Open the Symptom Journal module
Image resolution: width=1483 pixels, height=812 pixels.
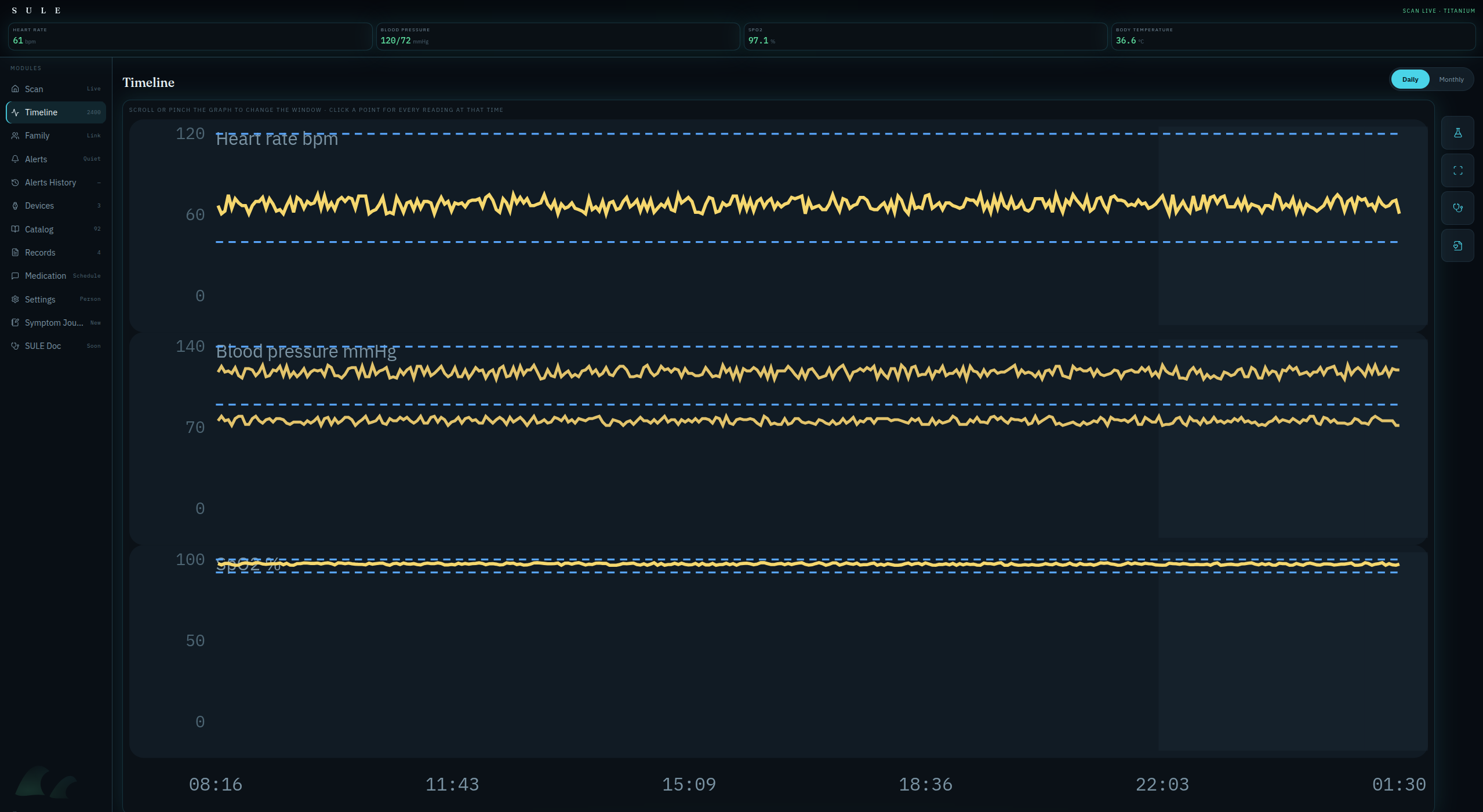click(x=56, y=323)
